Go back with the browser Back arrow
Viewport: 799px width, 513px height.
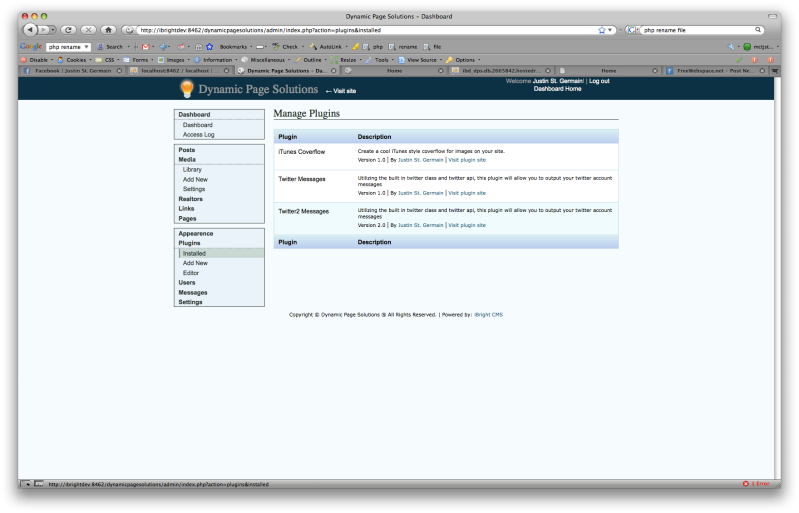pyautogui.click(x=30, y=30)
